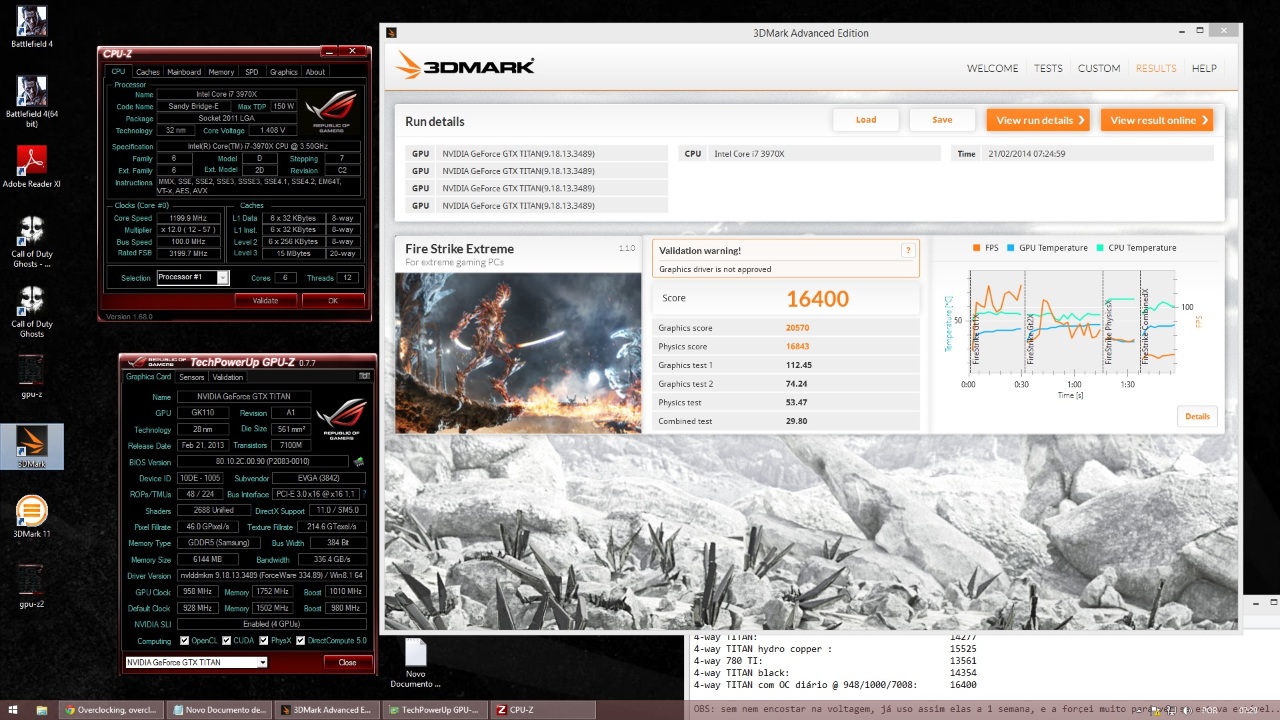Go to 3DMark HELP menu
The image size is (1280, 720).
coord(1204,68)
